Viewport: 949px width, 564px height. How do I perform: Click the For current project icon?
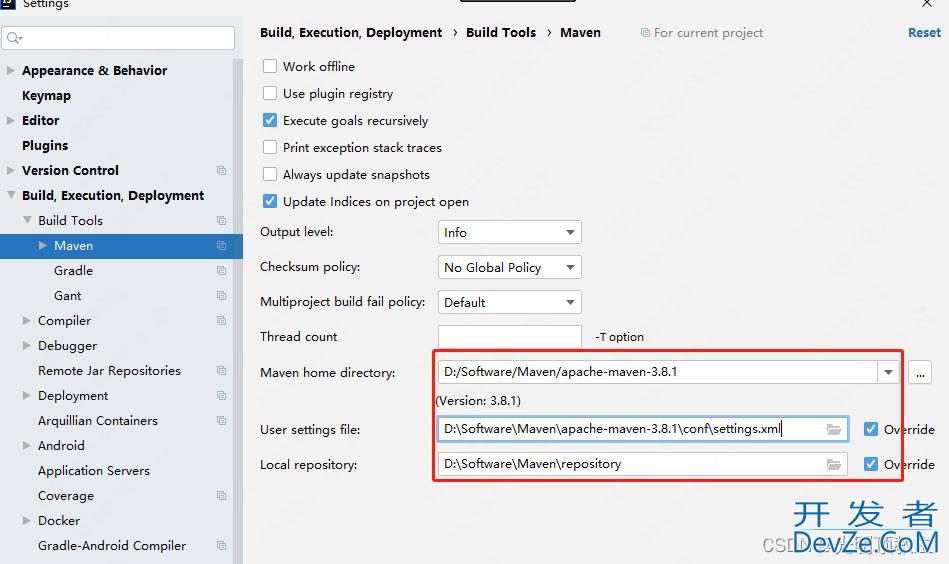coord(645,33)
